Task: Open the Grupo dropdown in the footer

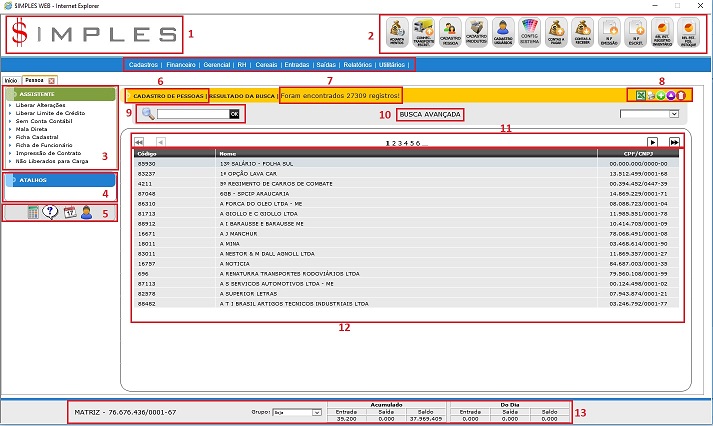Action: (x=298, y=411)
